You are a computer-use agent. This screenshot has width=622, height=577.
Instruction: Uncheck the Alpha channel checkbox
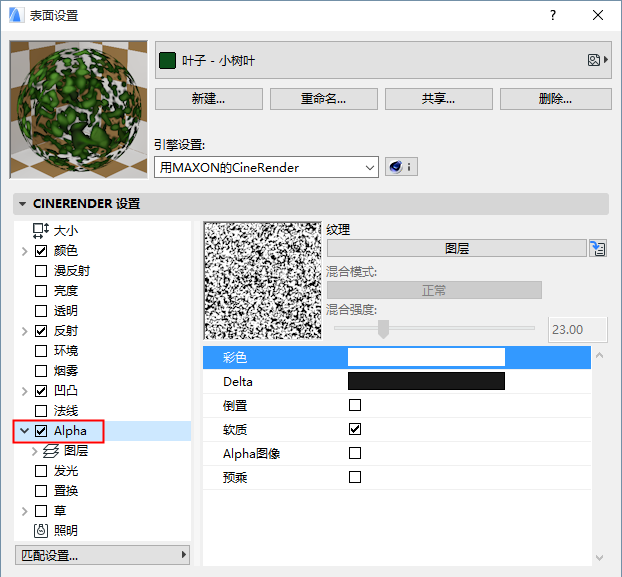pyautogui.click(x=41, y=431)
